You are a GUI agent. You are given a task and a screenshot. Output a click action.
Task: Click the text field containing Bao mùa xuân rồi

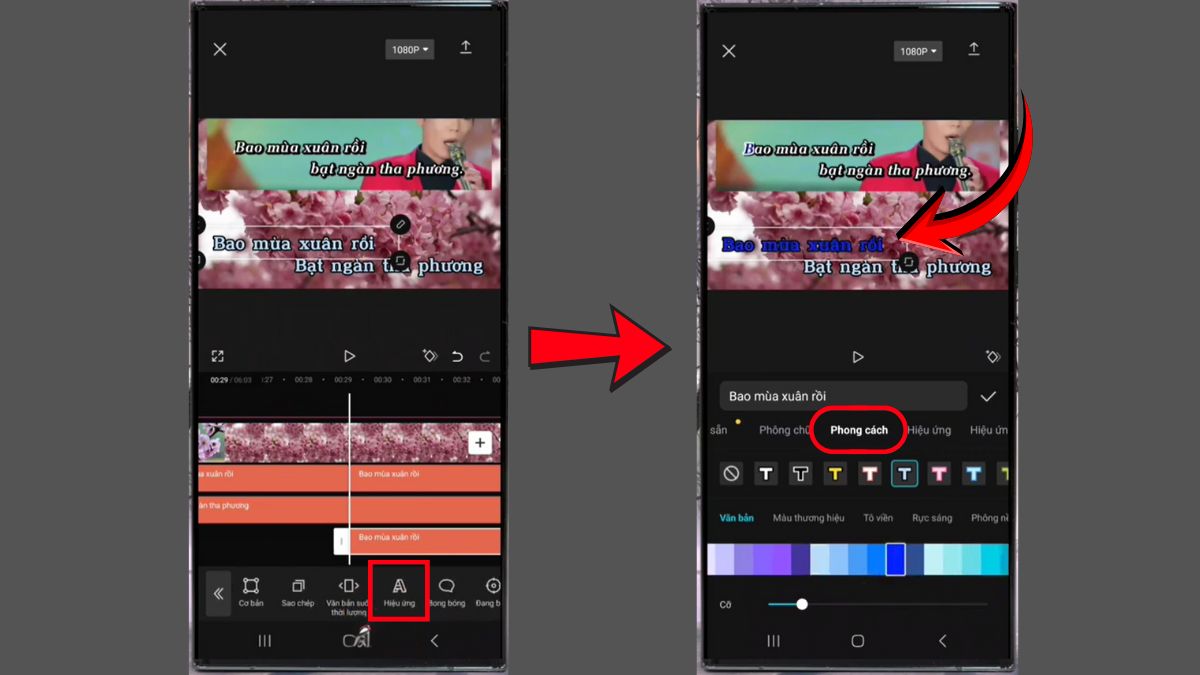842,396
